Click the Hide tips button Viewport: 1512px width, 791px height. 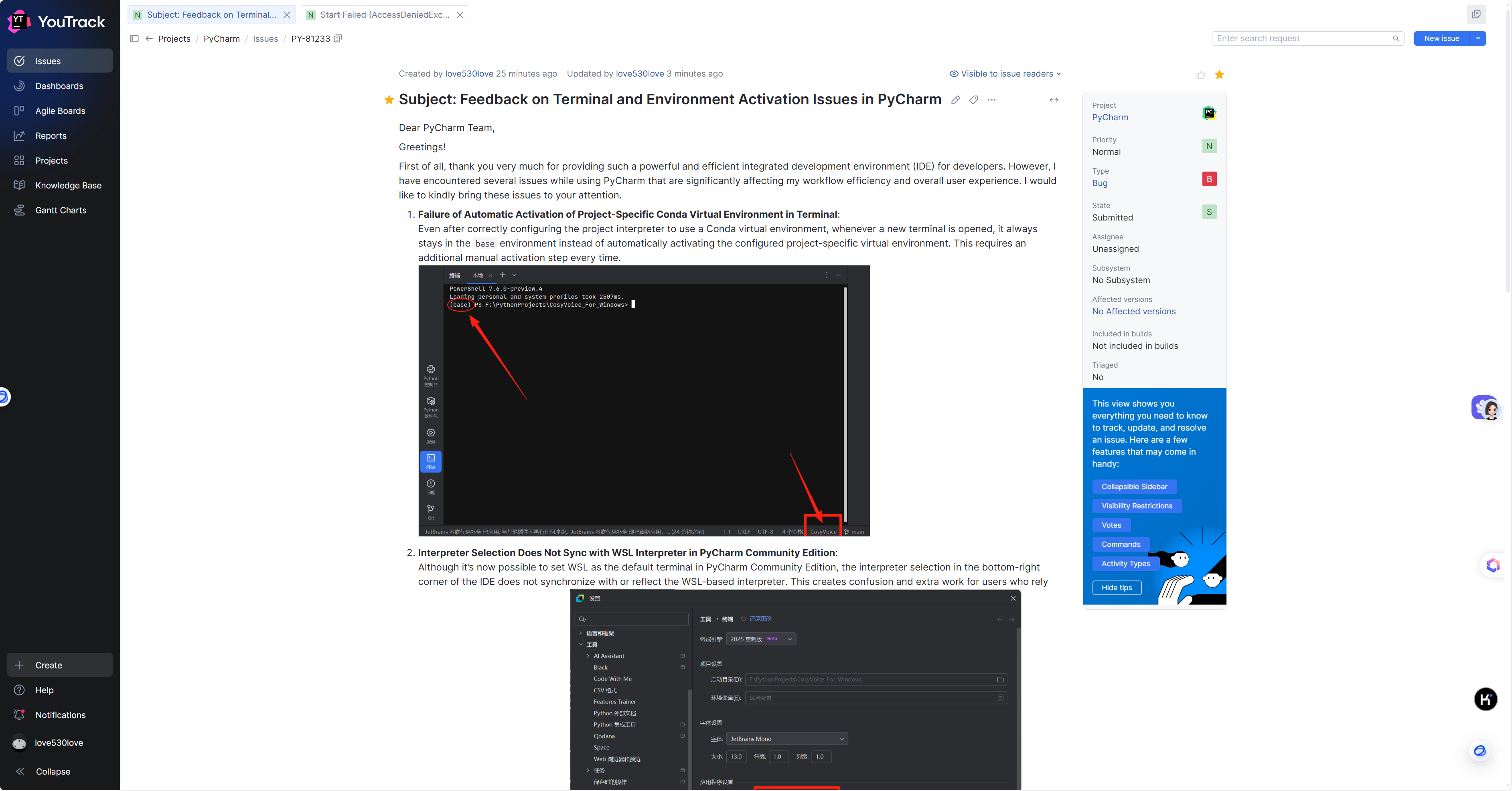[1117, 587]
